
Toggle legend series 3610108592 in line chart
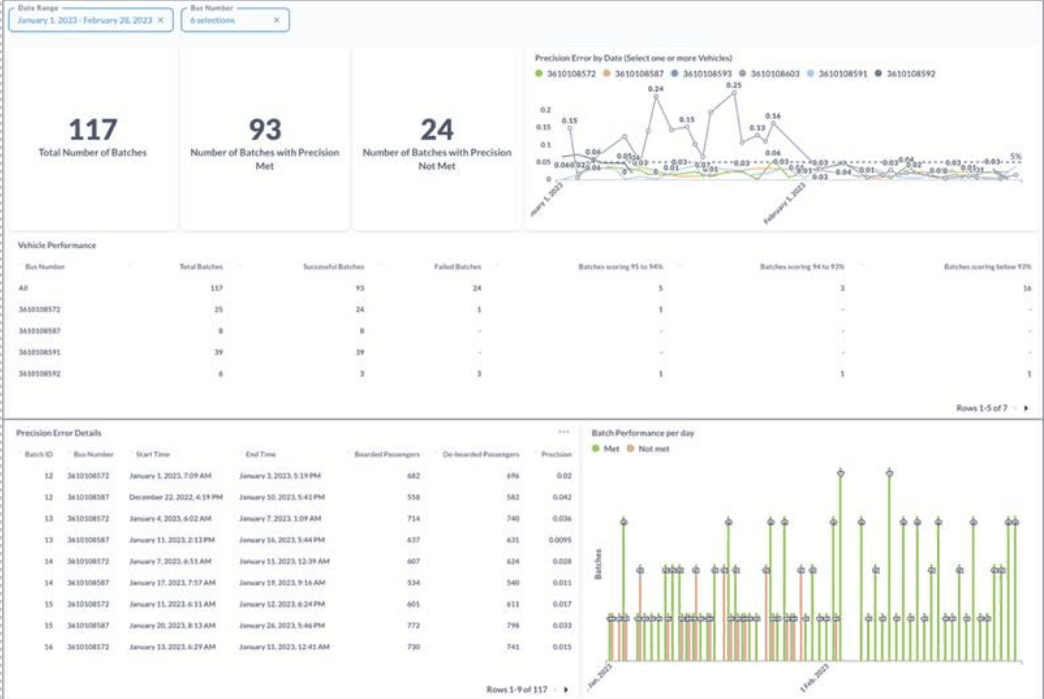906,74
